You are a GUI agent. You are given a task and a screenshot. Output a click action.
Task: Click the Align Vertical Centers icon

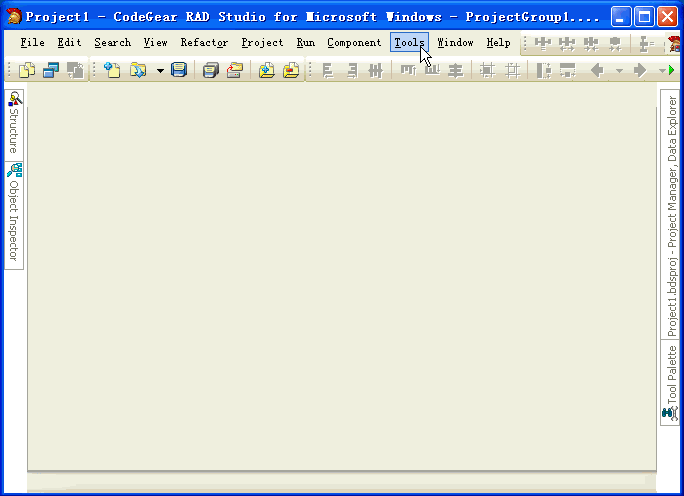click(456, 70)
